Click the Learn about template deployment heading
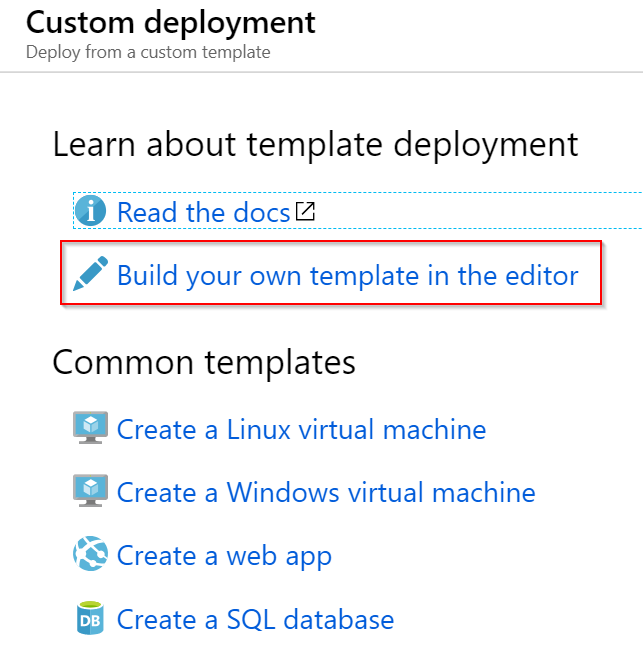 pos(315,145)
